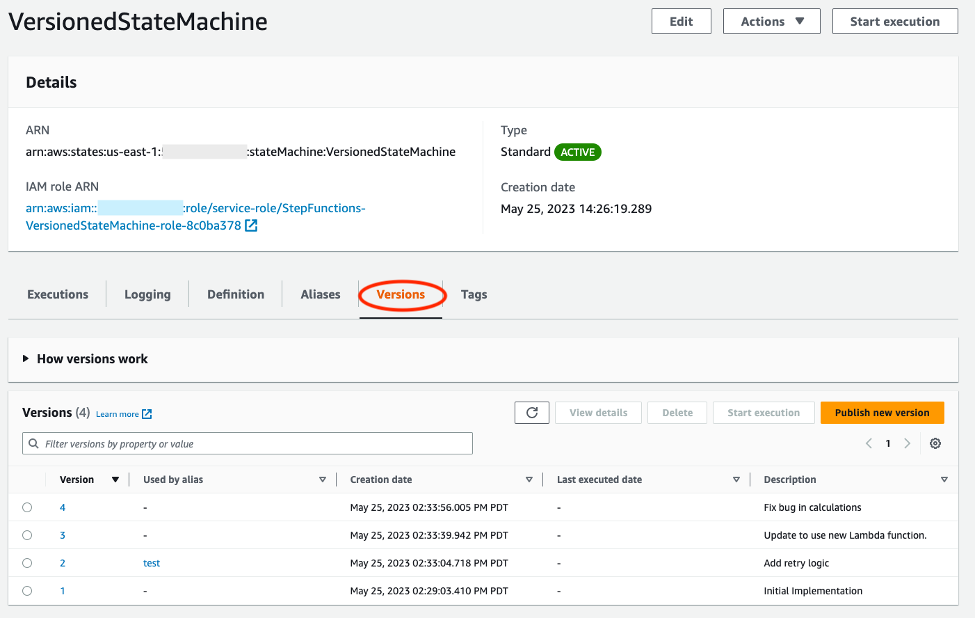Click the refresh versions icon button
Viewport: 977px width, 618px height.
531,412
